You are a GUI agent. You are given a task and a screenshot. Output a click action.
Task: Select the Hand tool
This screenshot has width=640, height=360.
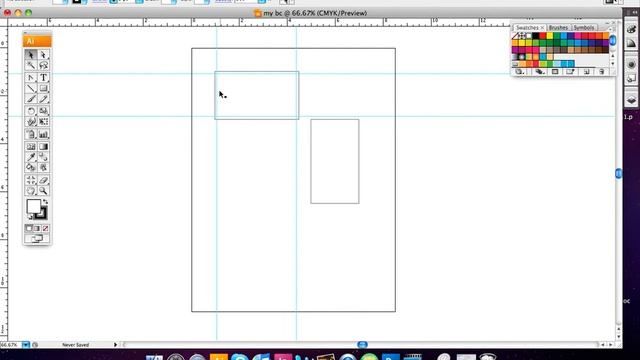pyautogui.click(x=31, y=191)
